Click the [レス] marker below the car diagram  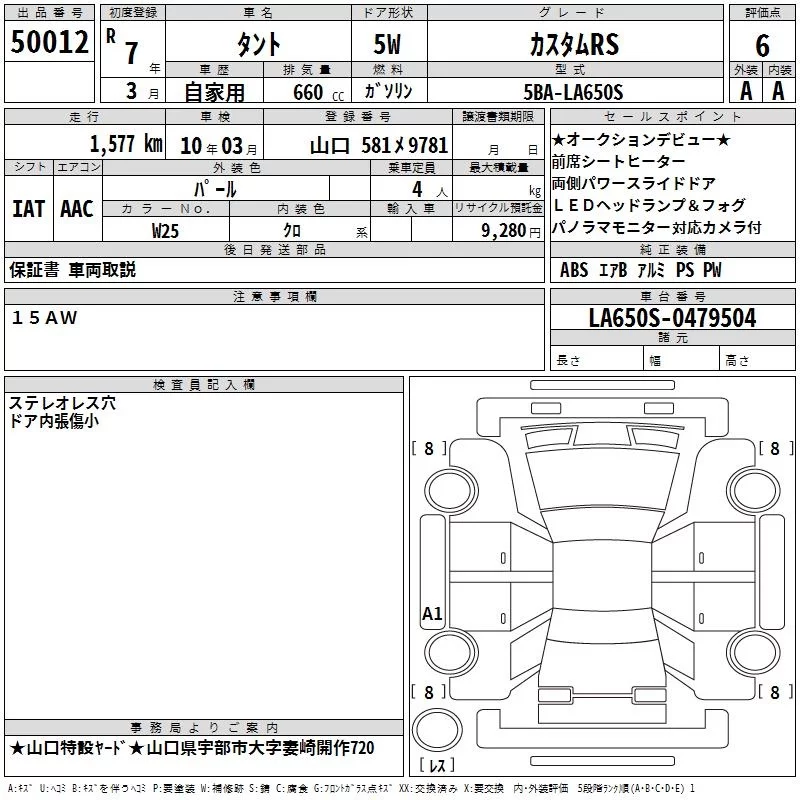[437, 766]
